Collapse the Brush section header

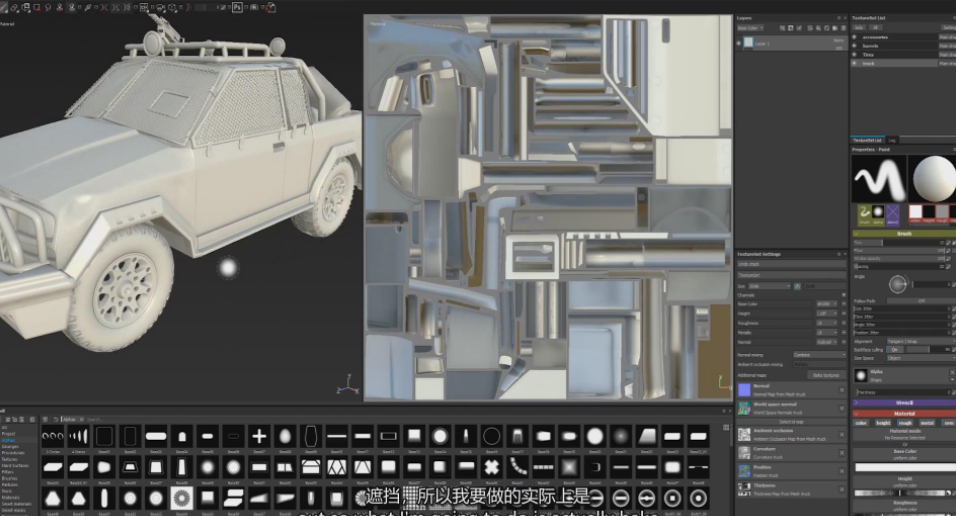pos(904,234)
